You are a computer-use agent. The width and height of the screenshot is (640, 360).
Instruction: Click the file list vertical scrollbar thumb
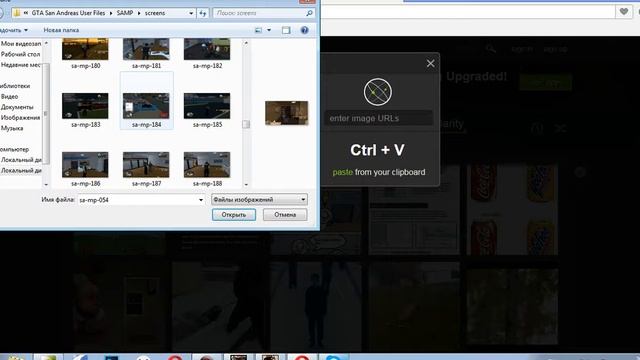coord(246,124)
